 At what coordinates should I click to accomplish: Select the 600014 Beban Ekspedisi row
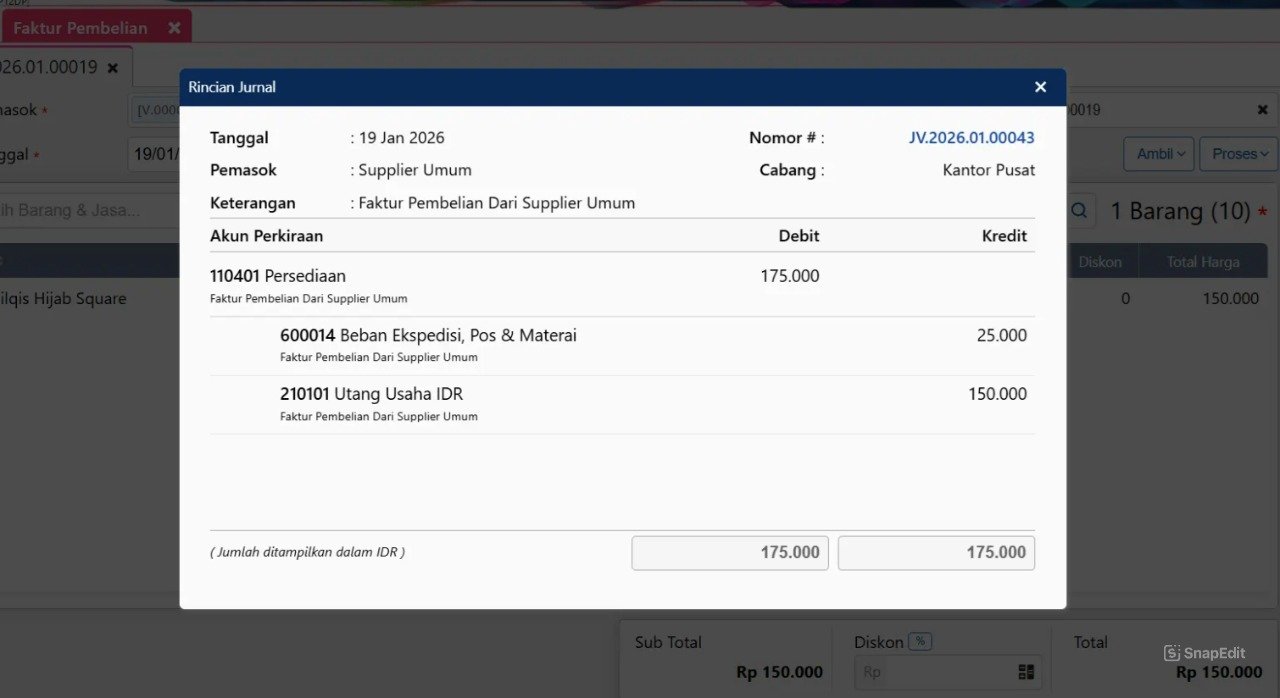(622, 345)
